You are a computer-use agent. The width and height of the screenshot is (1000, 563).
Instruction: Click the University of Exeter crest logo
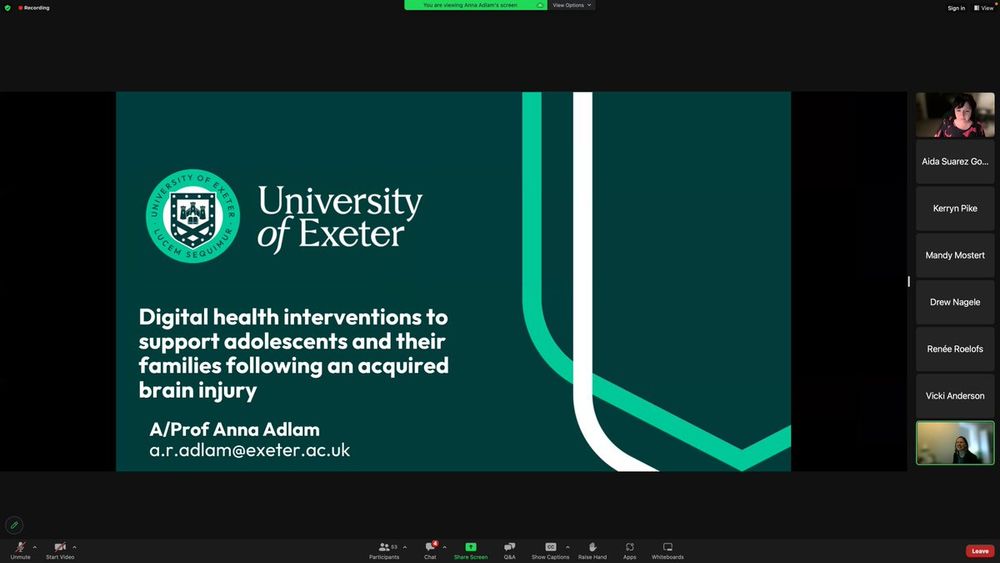pos(193,216)
